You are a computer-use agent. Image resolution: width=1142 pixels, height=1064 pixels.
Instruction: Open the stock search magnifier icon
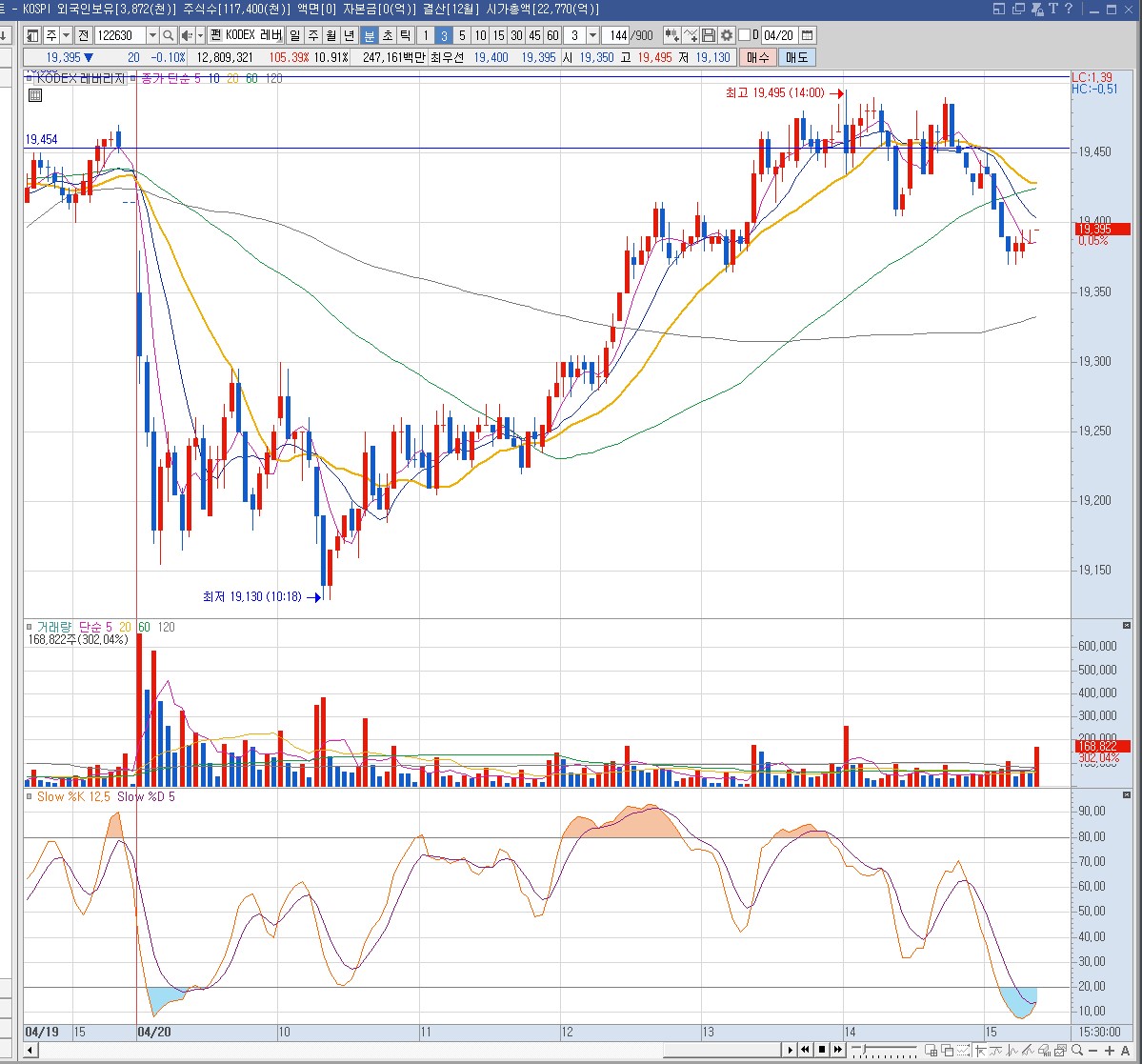(x=169, y=35)
